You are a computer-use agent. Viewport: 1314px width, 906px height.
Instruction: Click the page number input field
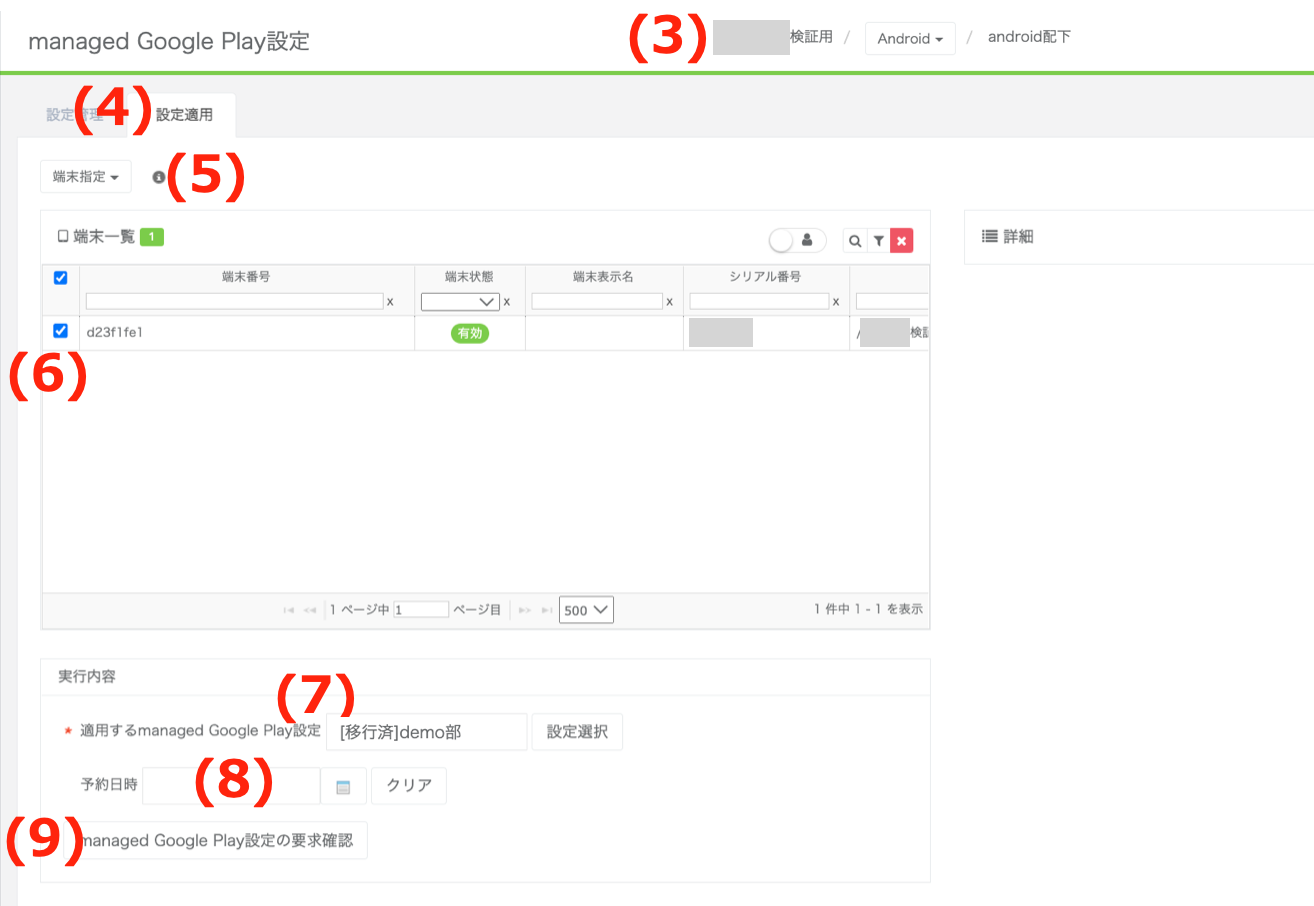pyautogui.click(x=421, y=609)
